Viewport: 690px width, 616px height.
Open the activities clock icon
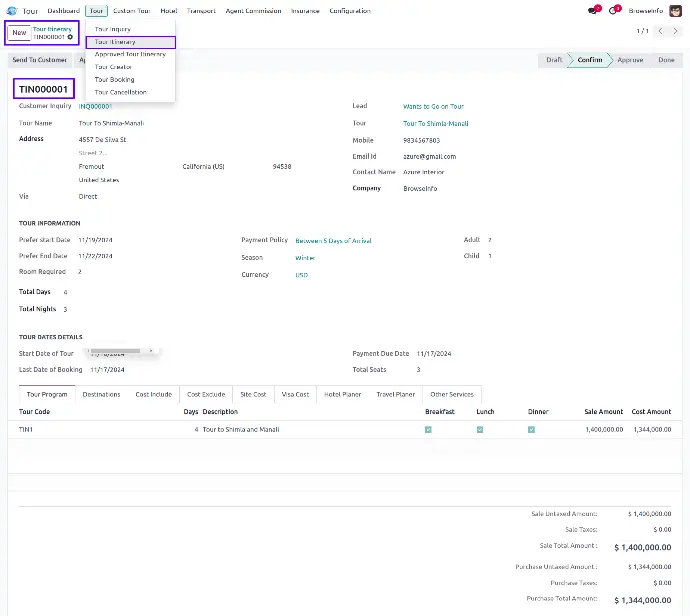614,11
